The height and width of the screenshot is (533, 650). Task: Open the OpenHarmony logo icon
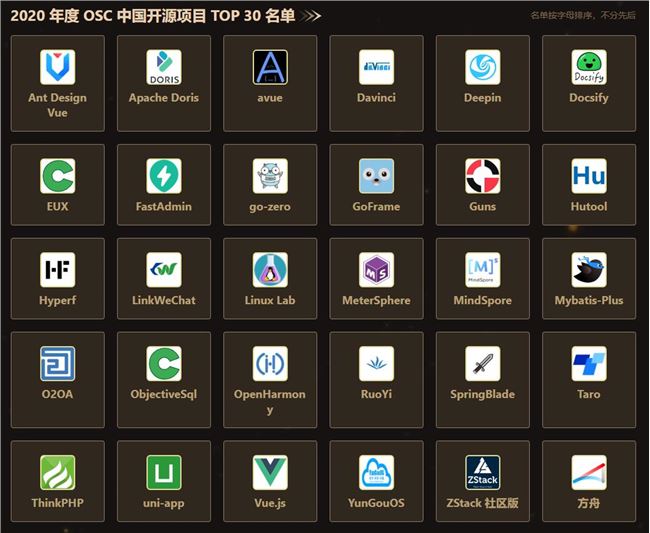(x=270, y=363)
